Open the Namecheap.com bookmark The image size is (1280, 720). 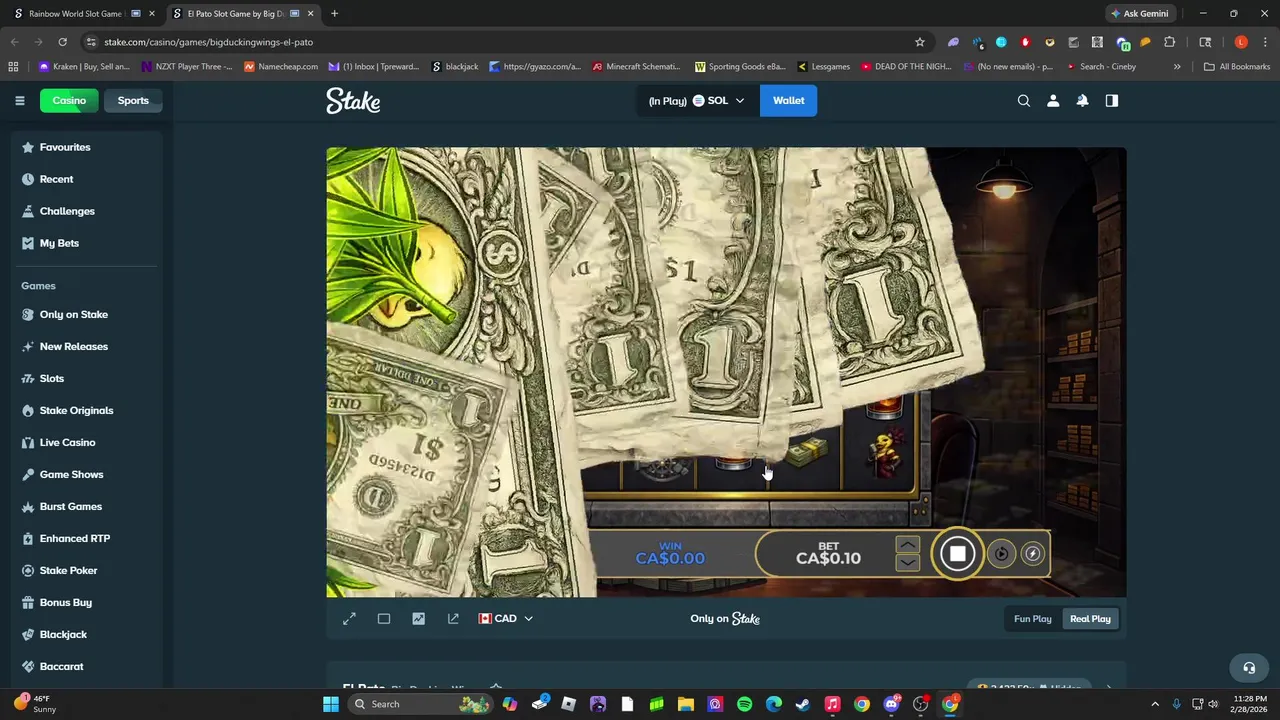(281, 67)
